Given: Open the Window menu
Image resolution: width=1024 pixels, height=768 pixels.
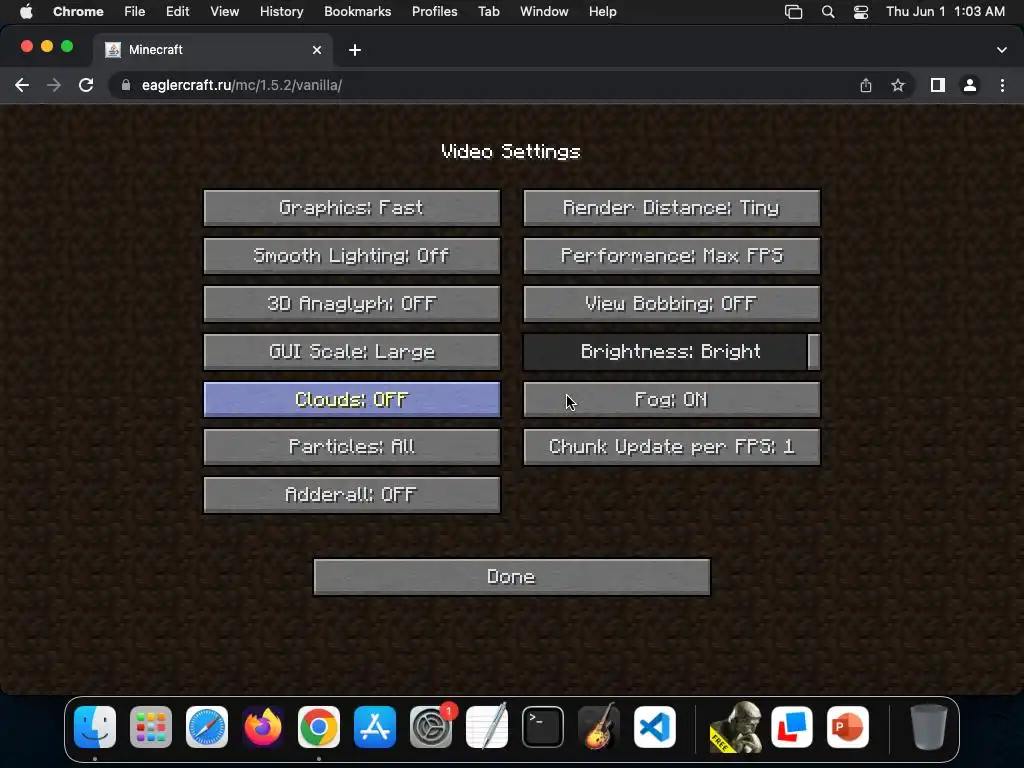Looking at the screenshot, I should pyautogui.click(x=544, y=12).
